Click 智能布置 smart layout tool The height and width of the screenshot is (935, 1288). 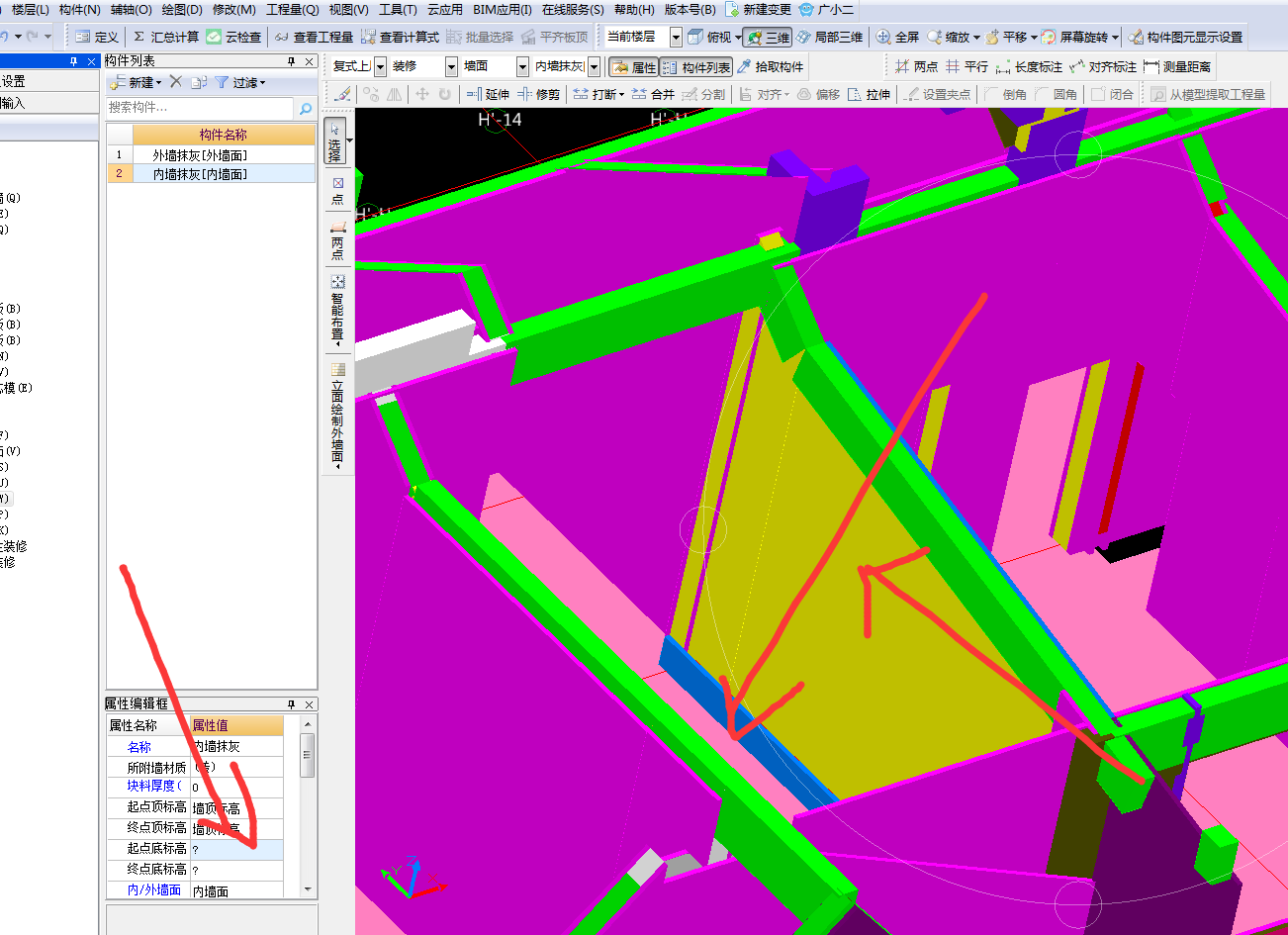[337, 311]
